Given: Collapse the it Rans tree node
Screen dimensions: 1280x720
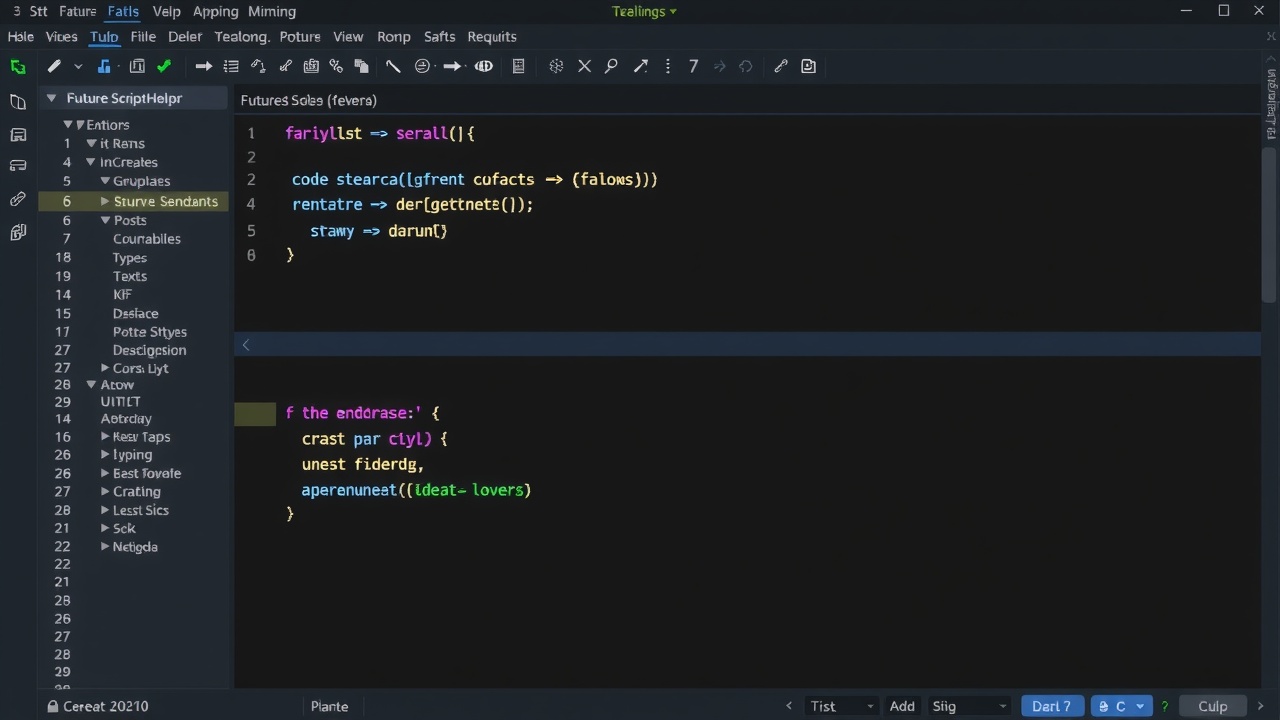Looking at the screenshot, I should click(91, 144).
